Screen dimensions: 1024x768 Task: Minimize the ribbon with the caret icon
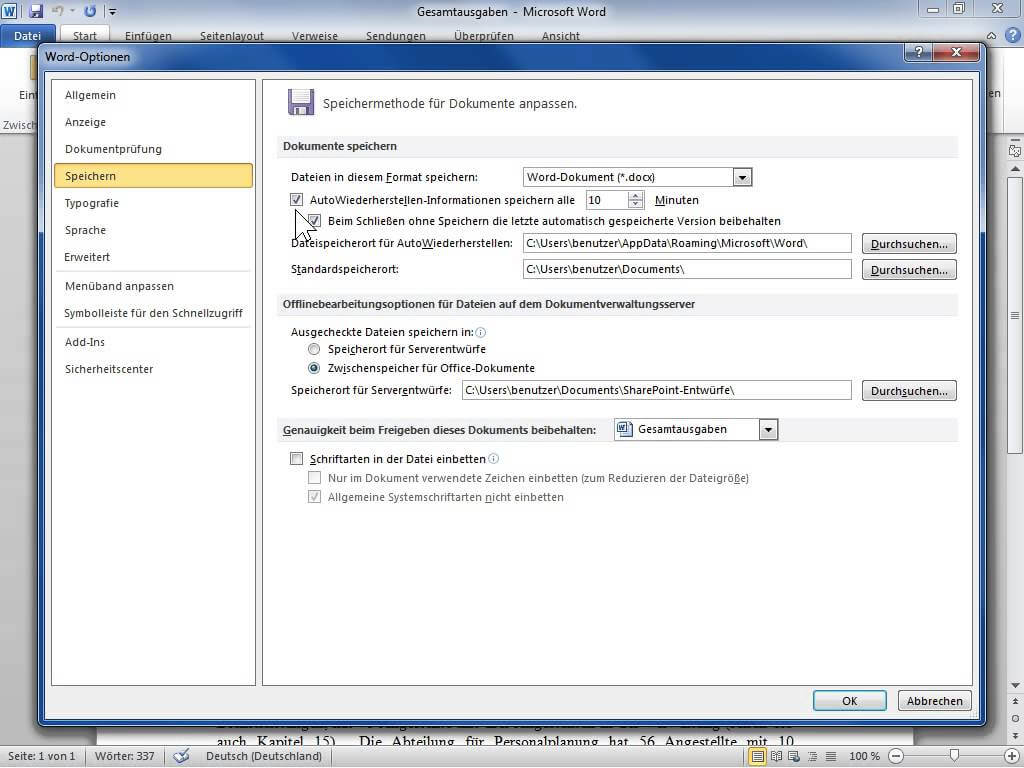[991, 36]
